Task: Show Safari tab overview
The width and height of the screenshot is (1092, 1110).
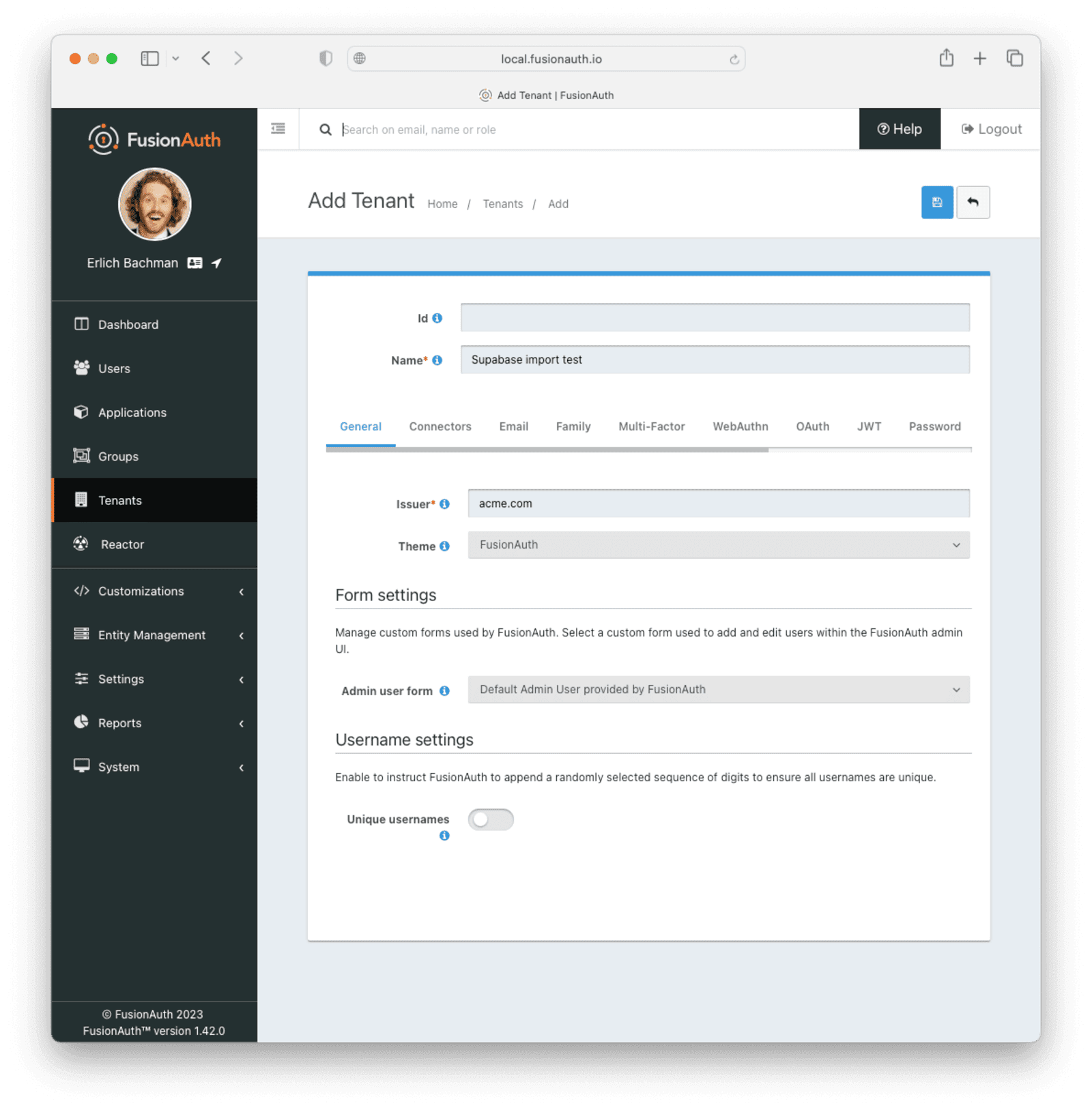Action: coord(1015,59)
